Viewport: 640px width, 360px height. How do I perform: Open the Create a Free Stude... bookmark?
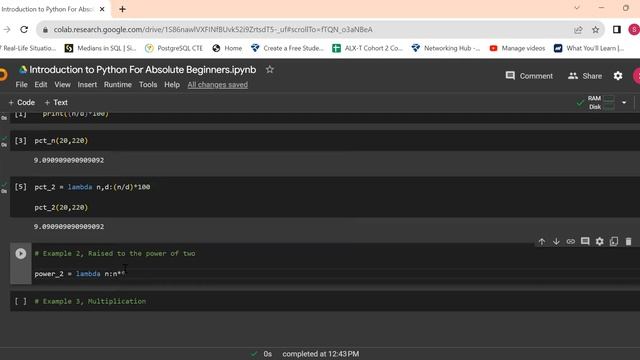(287, 48)
